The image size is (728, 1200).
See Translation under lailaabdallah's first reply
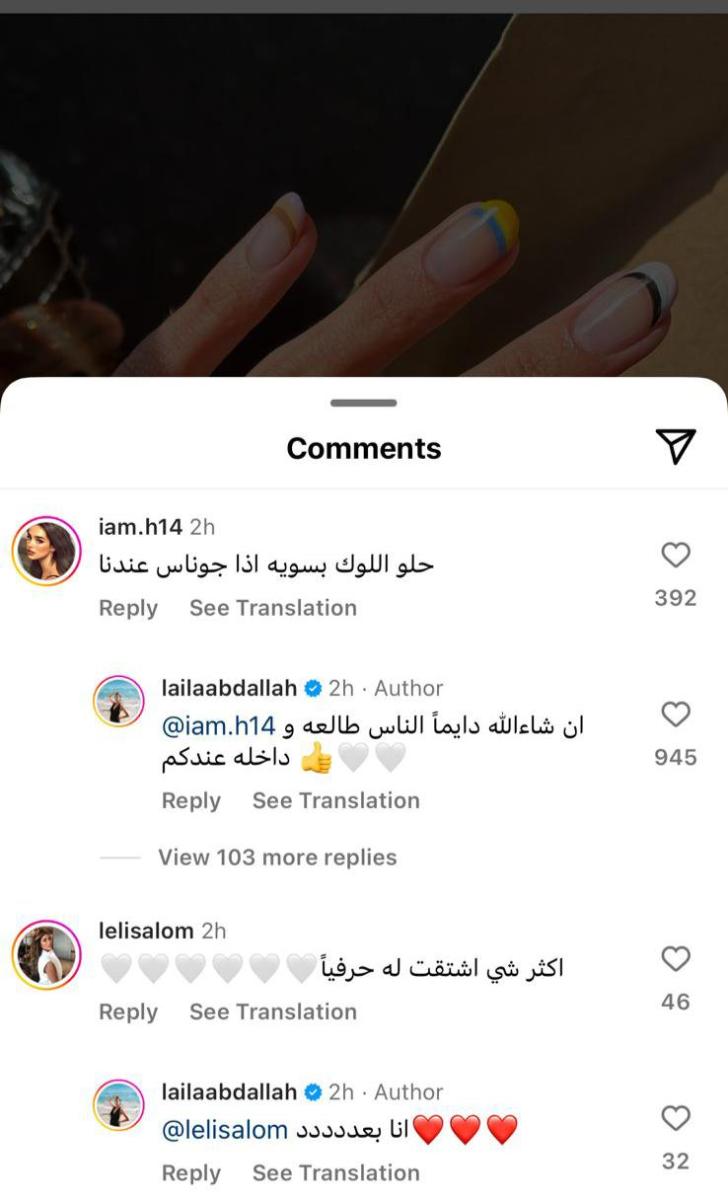coord(336,801)
